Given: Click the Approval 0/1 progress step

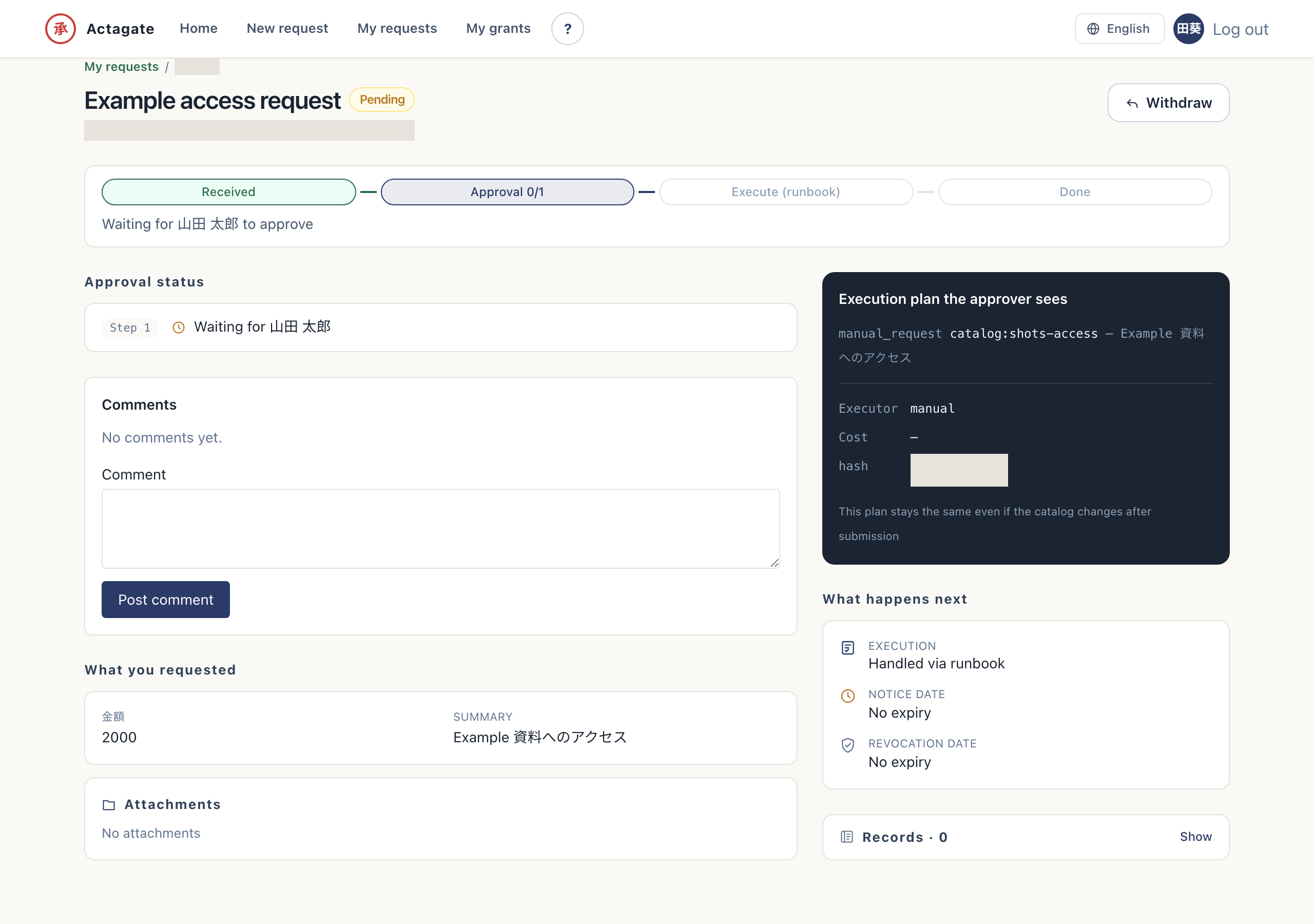Looking at the screenshot, I should click(x=507, y=192).
